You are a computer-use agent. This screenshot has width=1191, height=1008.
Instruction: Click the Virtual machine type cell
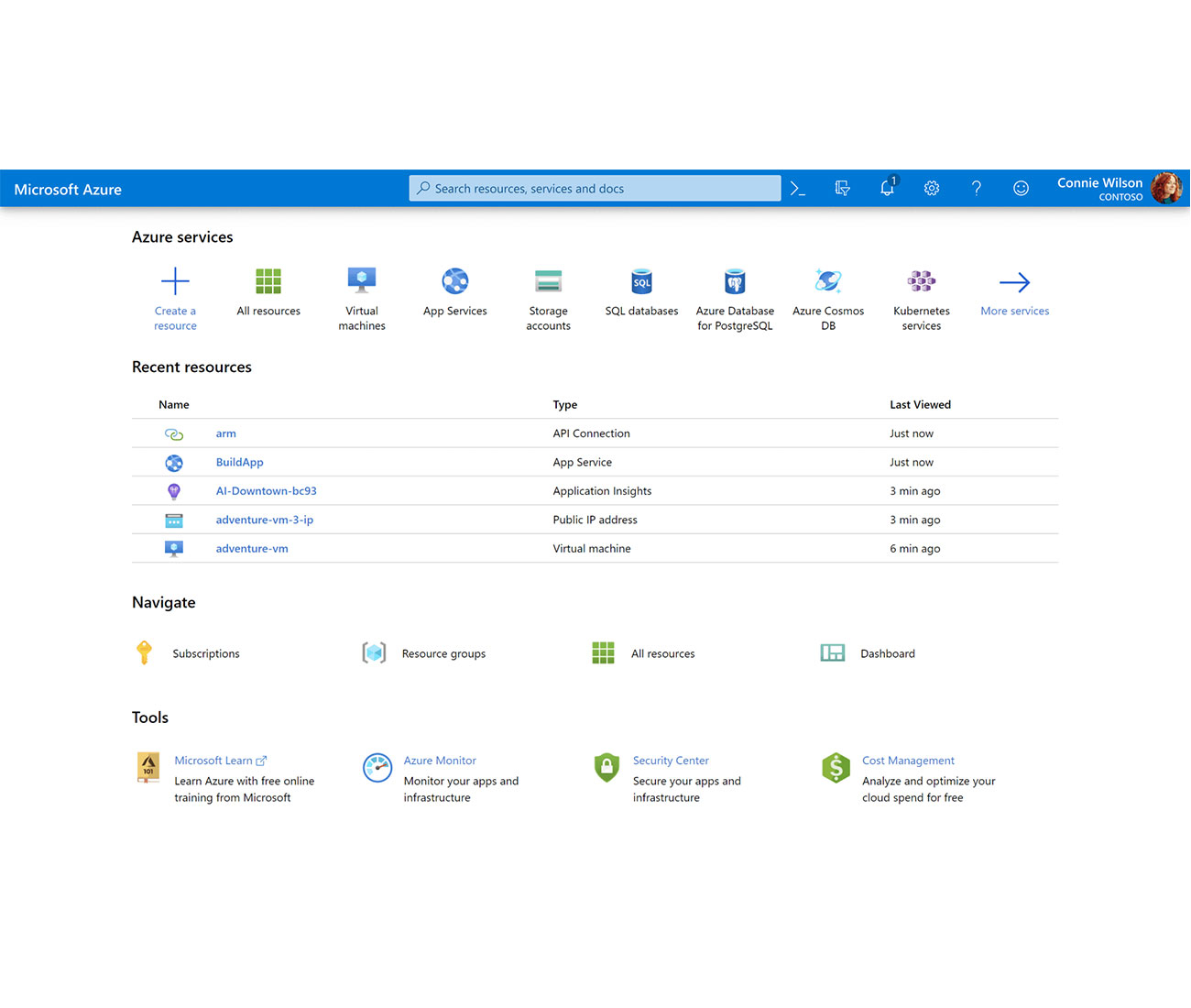click(592, 548)
